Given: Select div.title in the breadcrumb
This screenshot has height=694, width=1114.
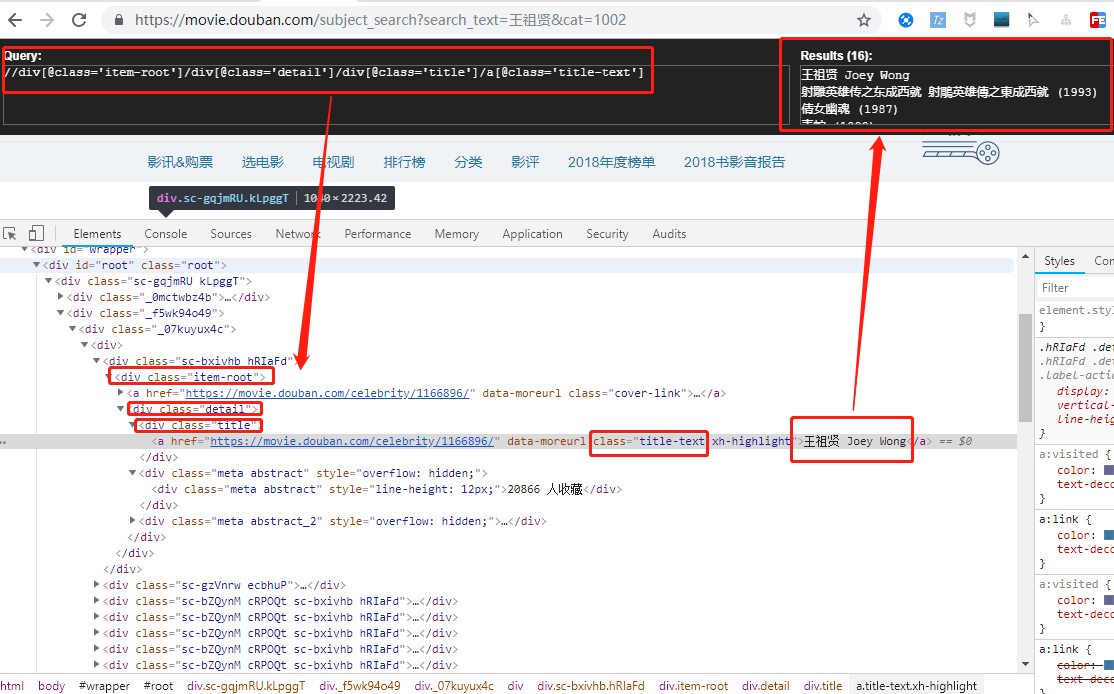Looking at the screenshot, I should point(823,685).
